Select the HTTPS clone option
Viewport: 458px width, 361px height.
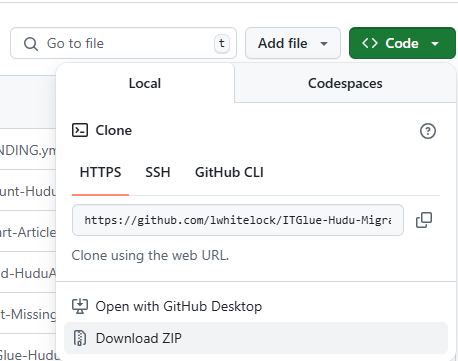tap(100, 172)
